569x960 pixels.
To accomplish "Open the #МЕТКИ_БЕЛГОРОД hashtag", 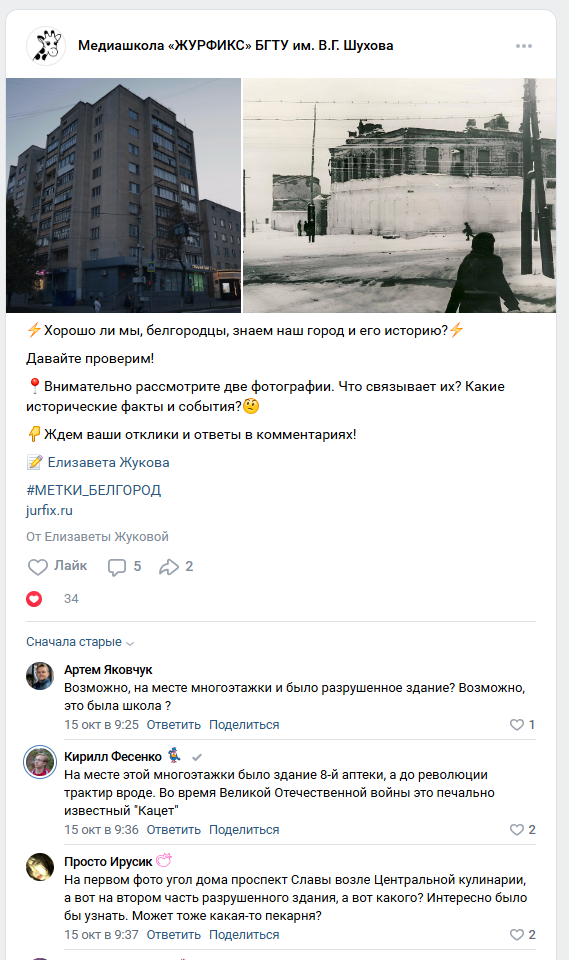I will click(x=93, y=490).
